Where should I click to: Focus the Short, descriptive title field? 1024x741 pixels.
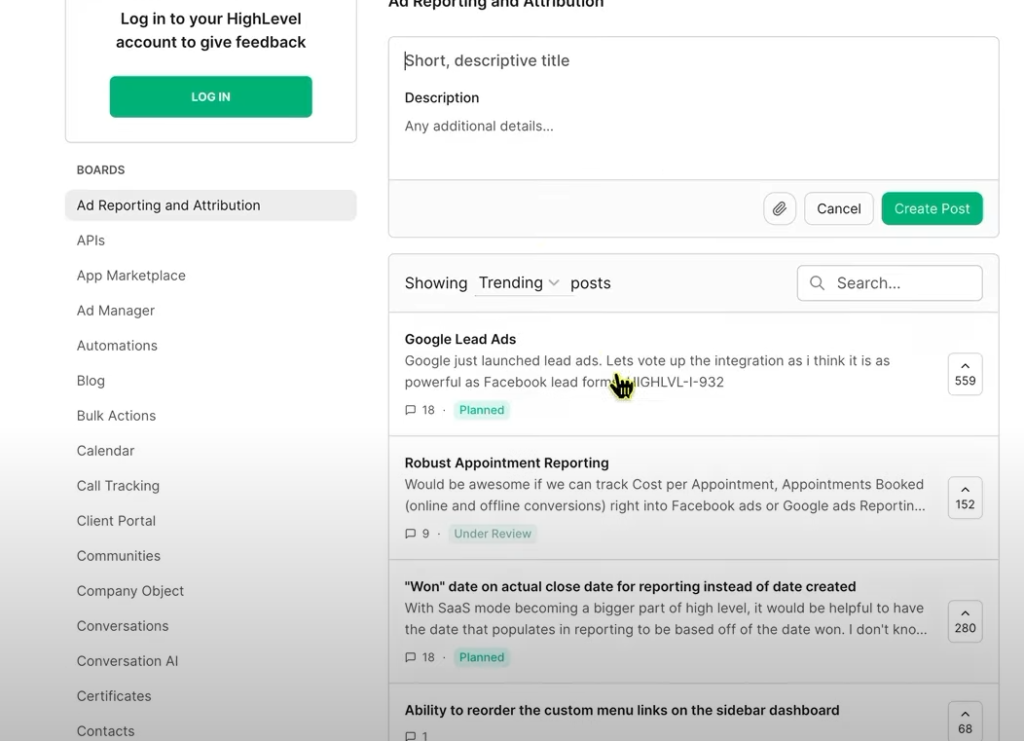(x=693, y=61)
